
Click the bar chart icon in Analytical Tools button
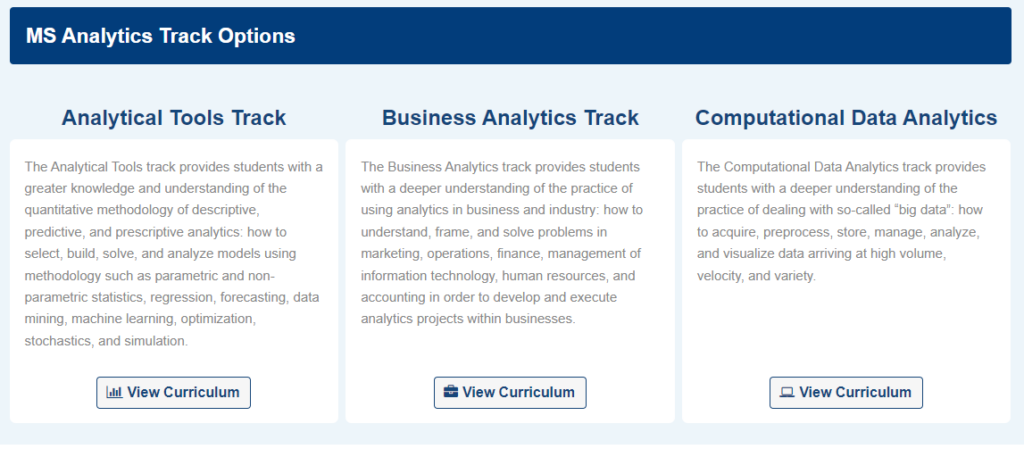[x=114, y=392]
